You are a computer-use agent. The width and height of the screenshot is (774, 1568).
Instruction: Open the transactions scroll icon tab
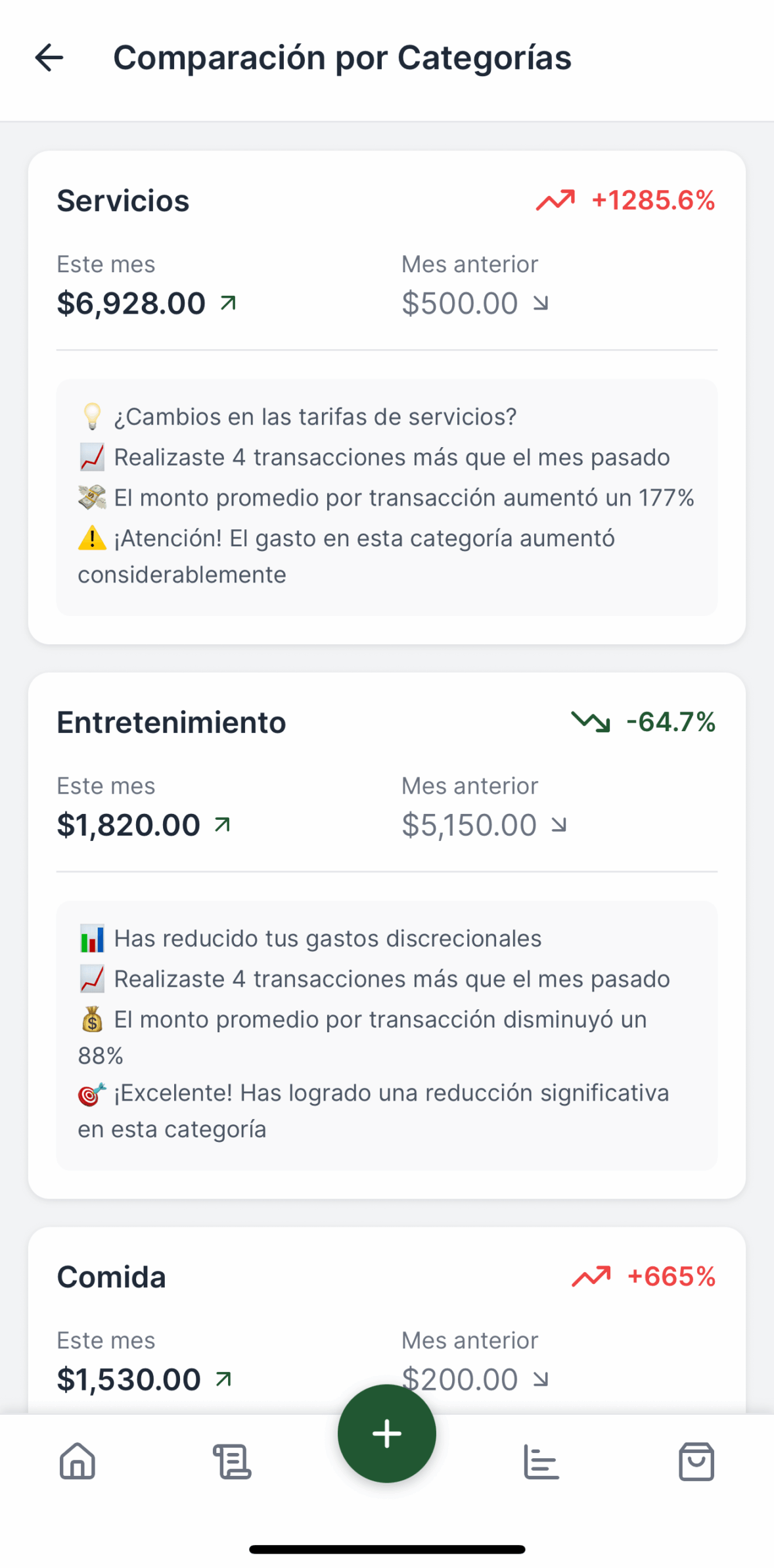pyautogui.click(x=232, y=1461)
